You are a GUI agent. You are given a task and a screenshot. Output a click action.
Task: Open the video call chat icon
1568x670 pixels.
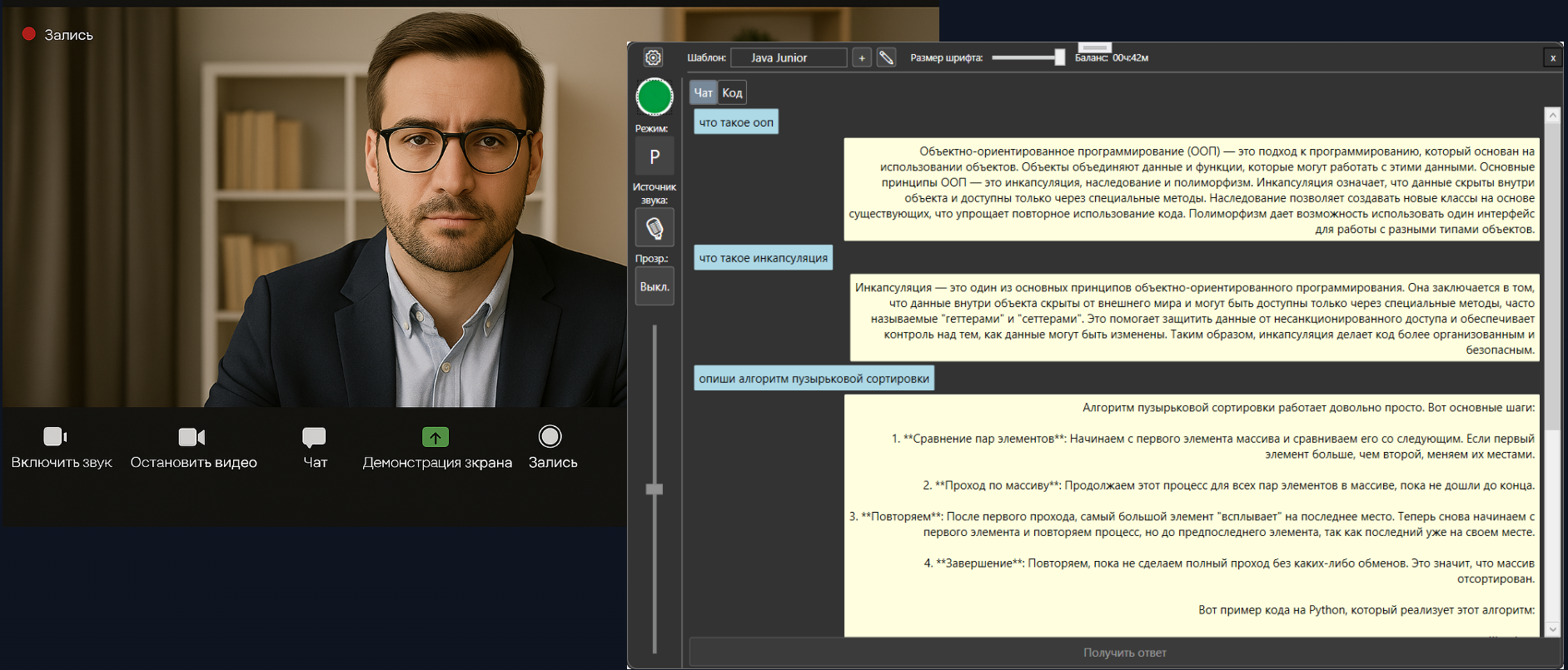click(x=314, y=437)
